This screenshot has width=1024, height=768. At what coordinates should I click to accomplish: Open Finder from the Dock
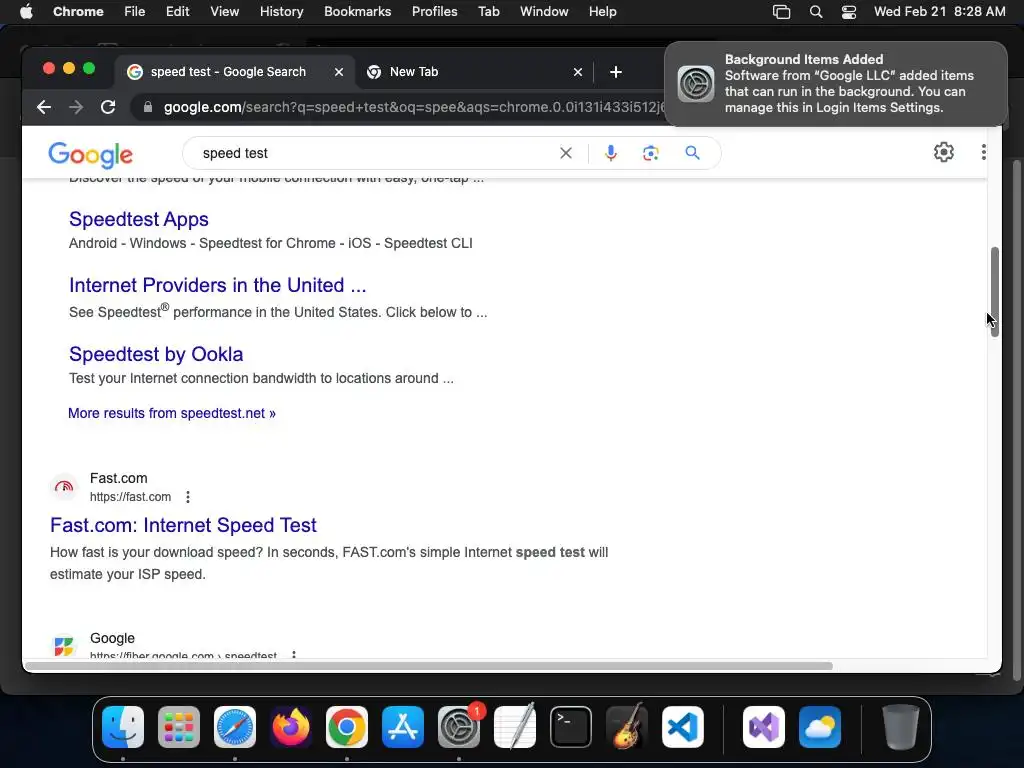click(x=123, y=727)
